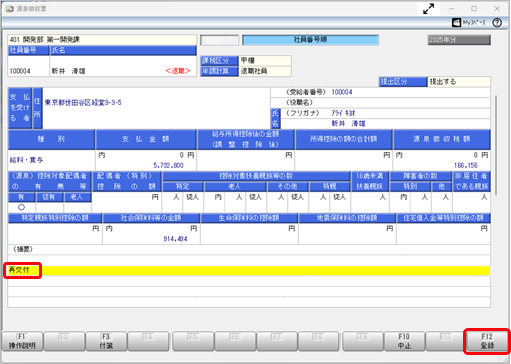
Task: Open the help question mark icon
Action: click(x=497, y=23)
